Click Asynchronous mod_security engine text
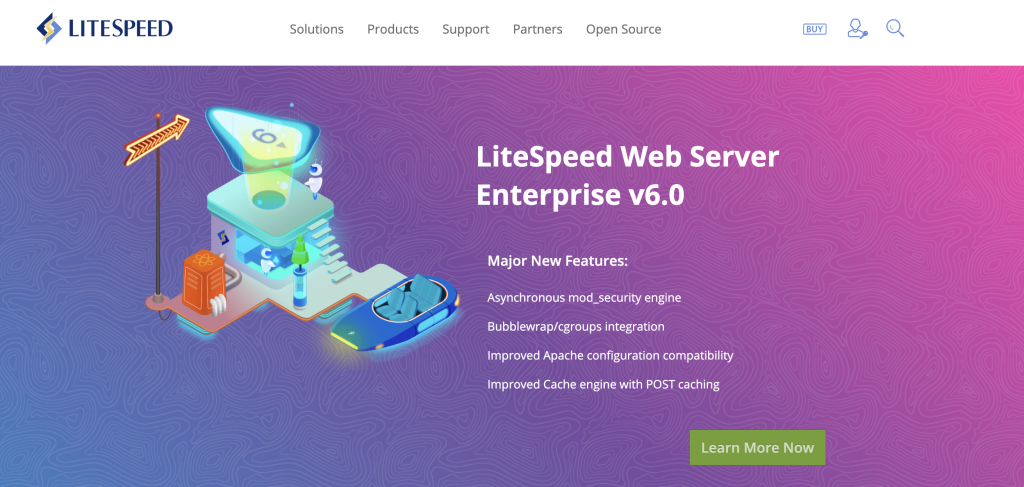 coord(584,298)
